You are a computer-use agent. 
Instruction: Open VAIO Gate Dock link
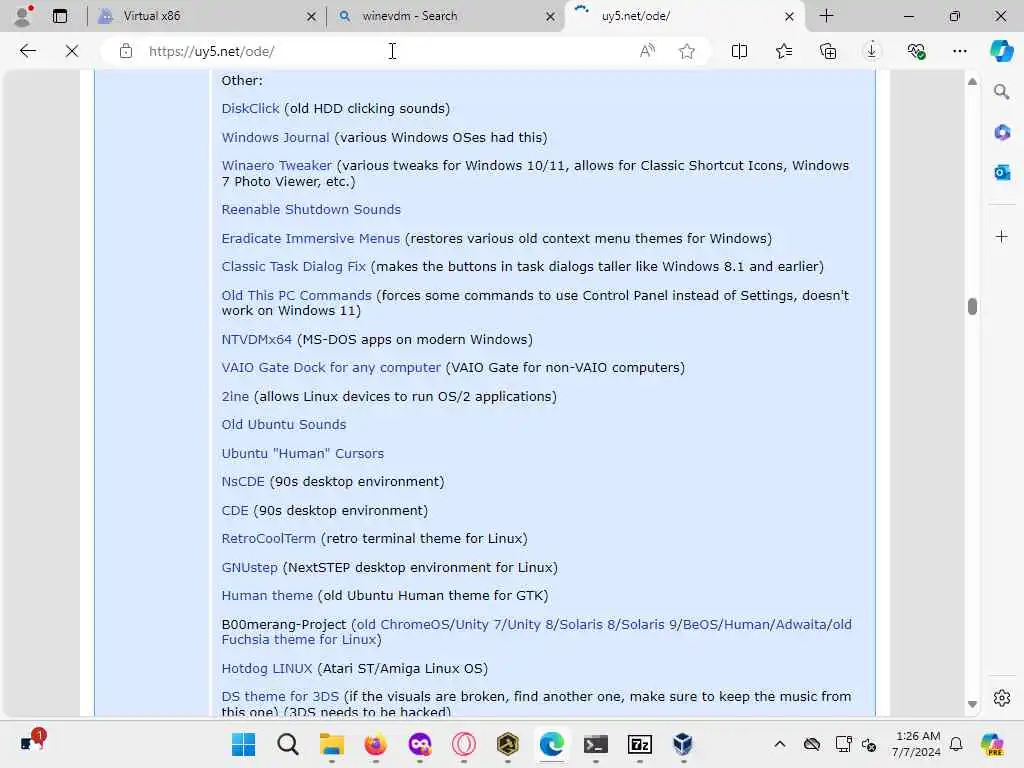pyautogui.click(x=330, y=368)
